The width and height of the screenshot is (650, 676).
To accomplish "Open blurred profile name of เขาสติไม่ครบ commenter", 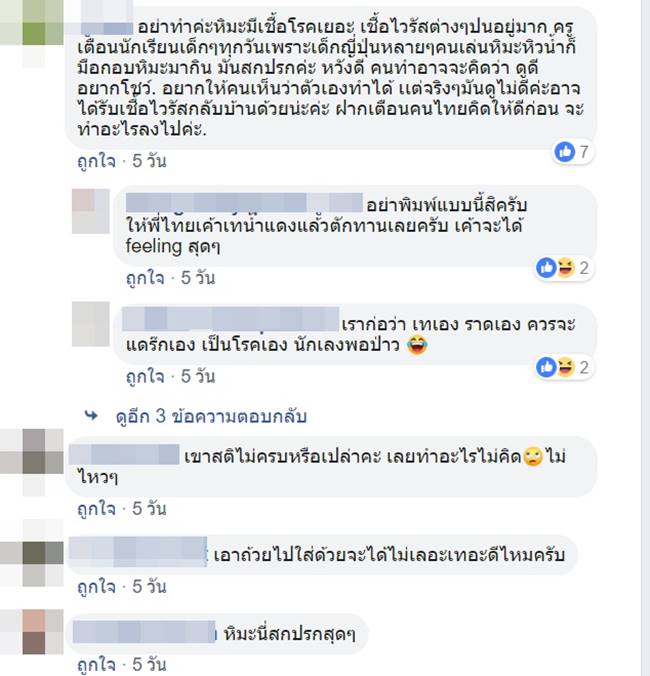I will coord(124,454).
